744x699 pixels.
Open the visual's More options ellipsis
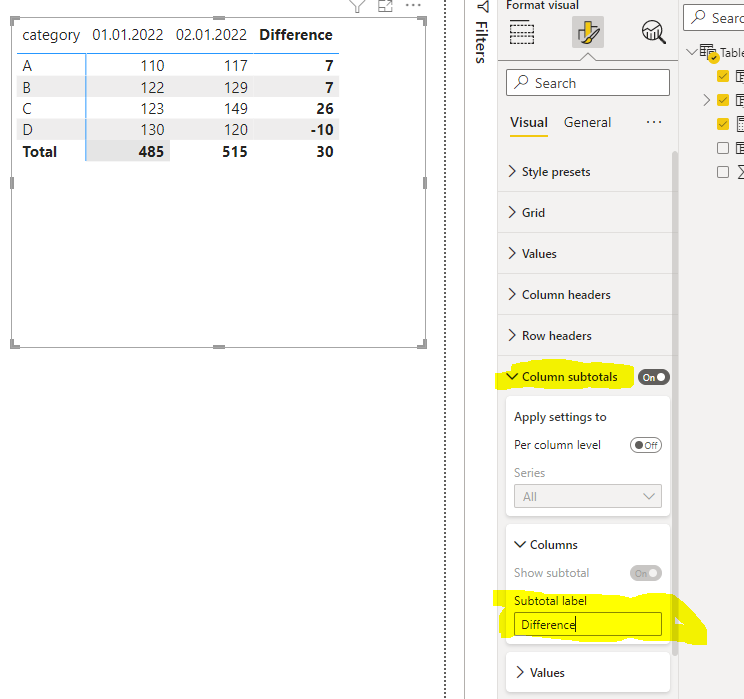point(413,6)
